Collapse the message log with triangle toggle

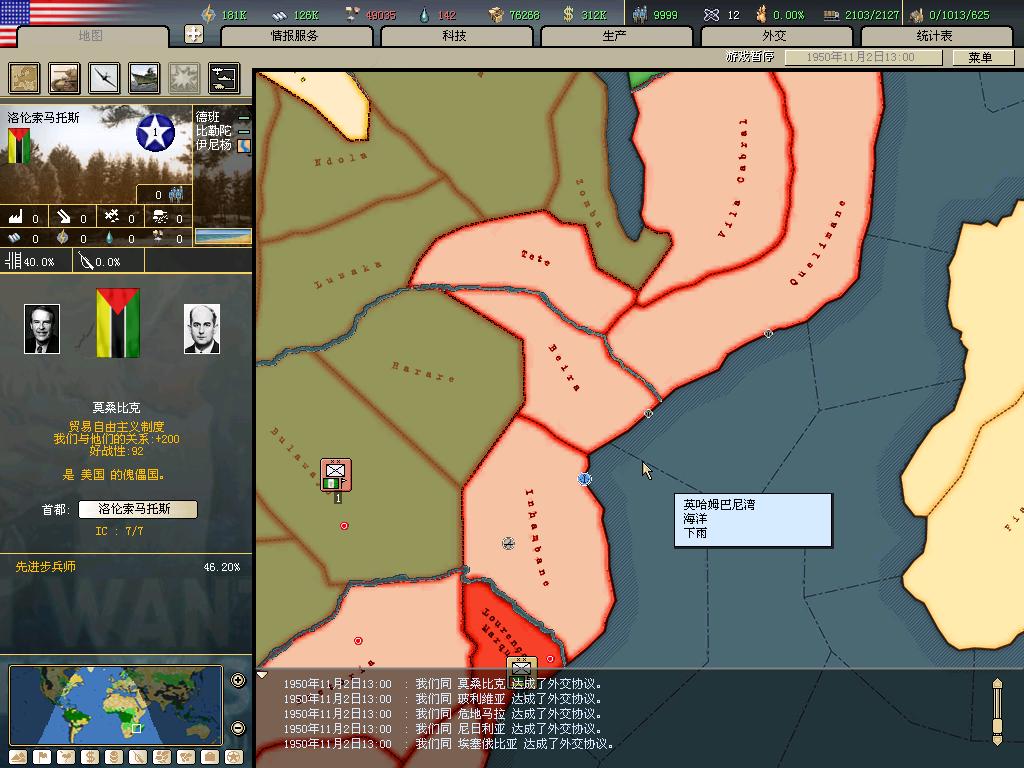262,675
